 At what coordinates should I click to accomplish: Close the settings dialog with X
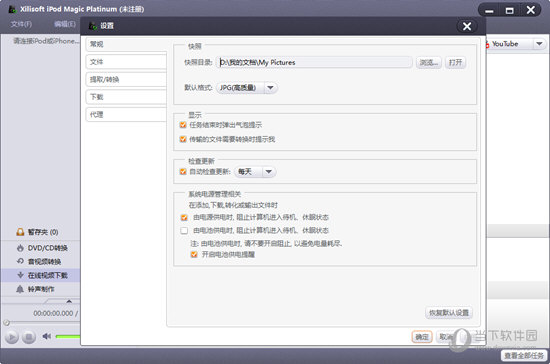[x=467, y=26]
